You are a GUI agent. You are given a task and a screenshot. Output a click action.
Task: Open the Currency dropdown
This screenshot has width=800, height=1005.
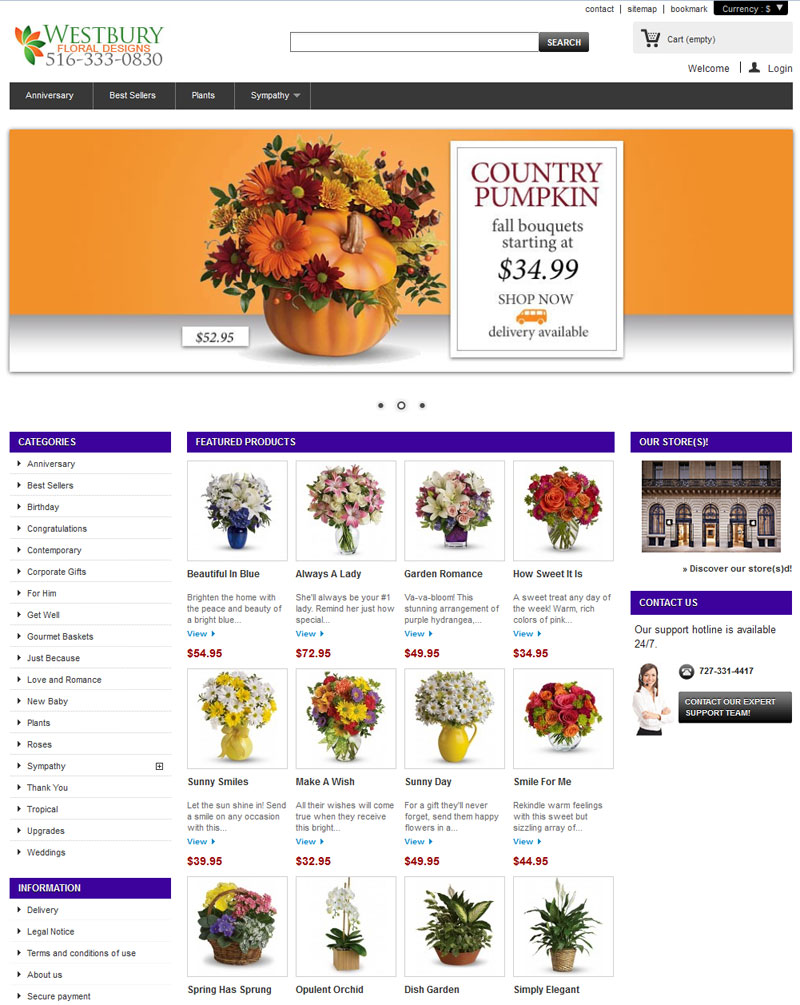(x=751, y=8)
